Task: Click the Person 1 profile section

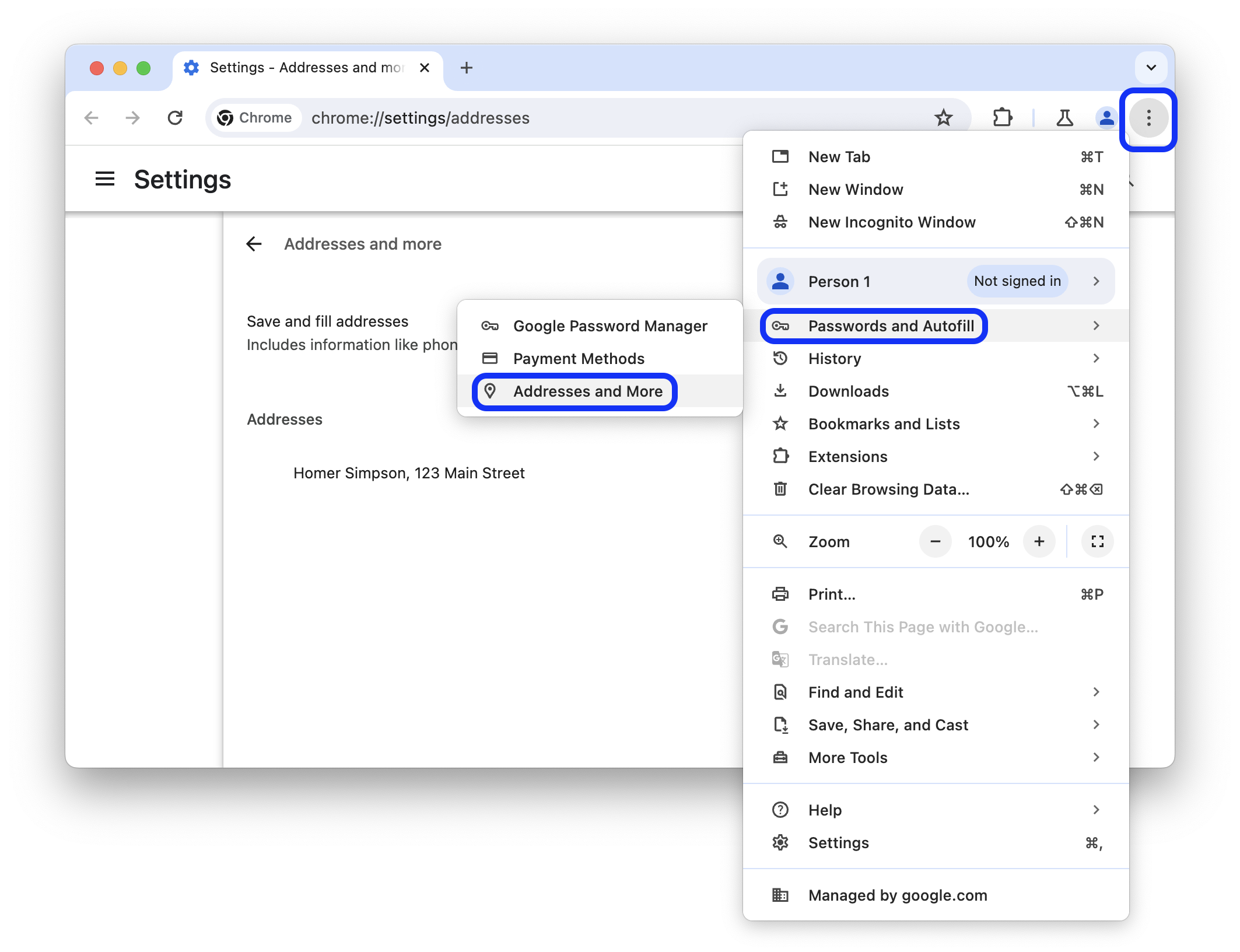Action: pyautogui.click(x=937, y=281)
